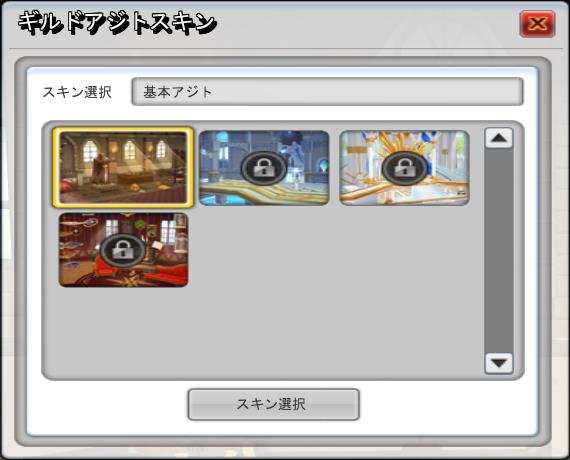570x460 pixels.
Task: Click the padlock on the white-gold palace skin
Action: (x=404, y=168)
